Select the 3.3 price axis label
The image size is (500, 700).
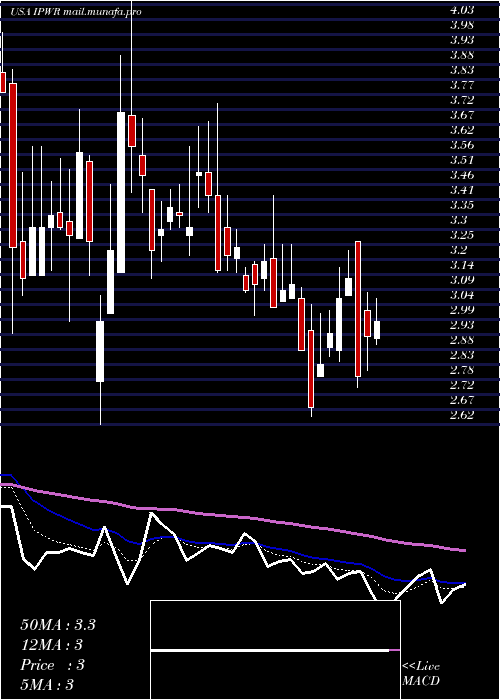coord(459,219)
